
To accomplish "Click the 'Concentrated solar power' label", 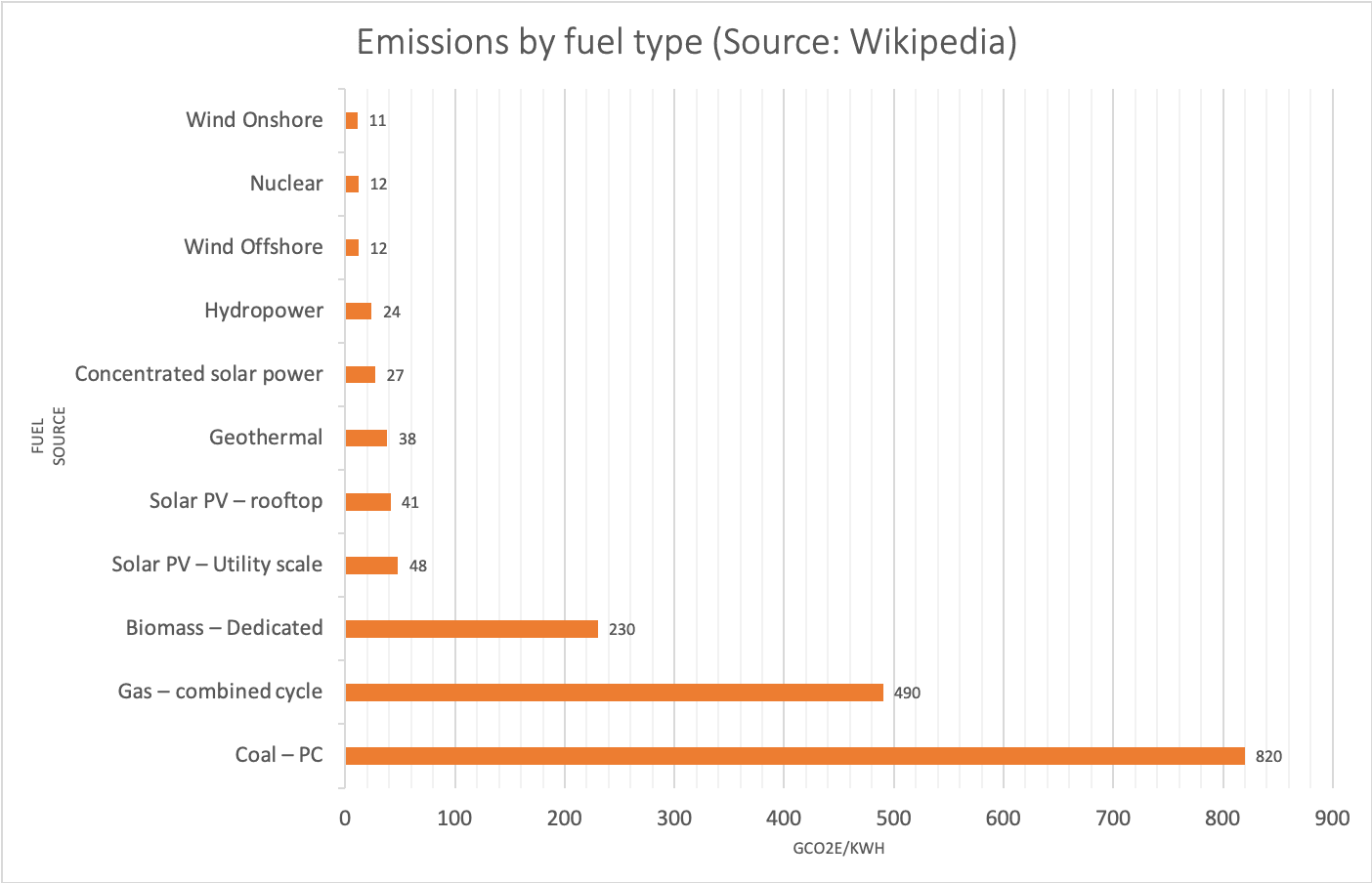I will [x=198, y=374].
